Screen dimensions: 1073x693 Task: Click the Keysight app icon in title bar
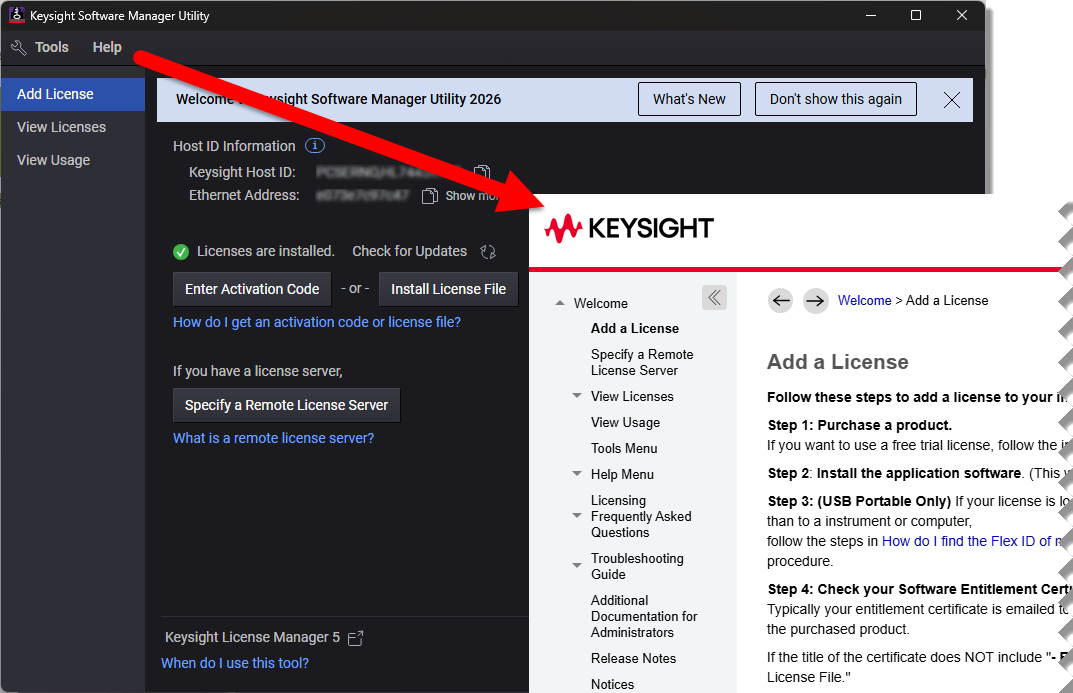pyautogui.click(x=16, y=15)
